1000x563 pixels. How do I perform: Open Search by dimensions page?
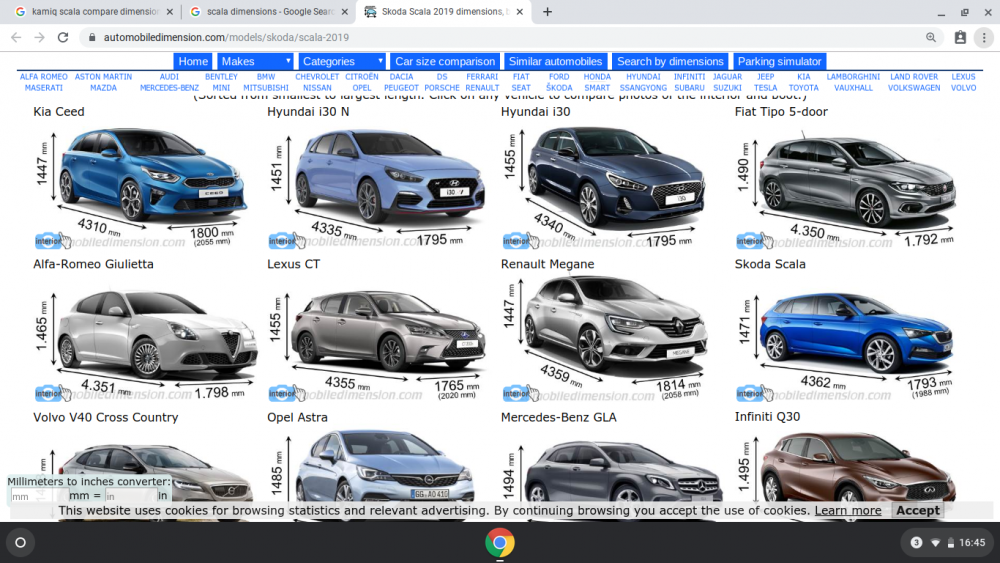click(x=670, y=61)
